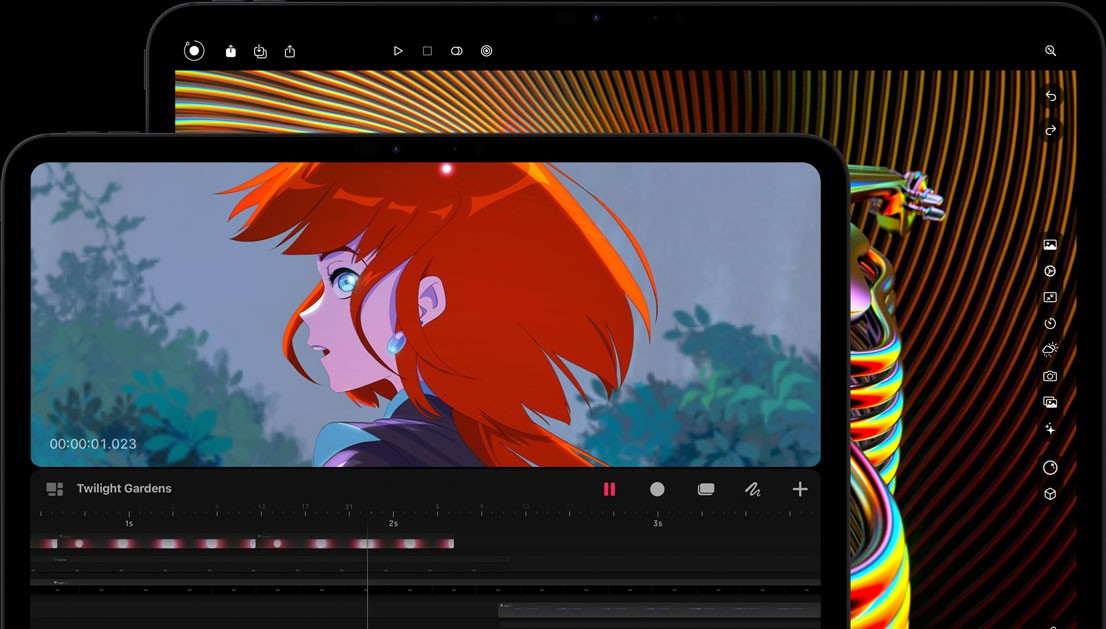Toggle the concentric circles target icon

tap(486, 51)
